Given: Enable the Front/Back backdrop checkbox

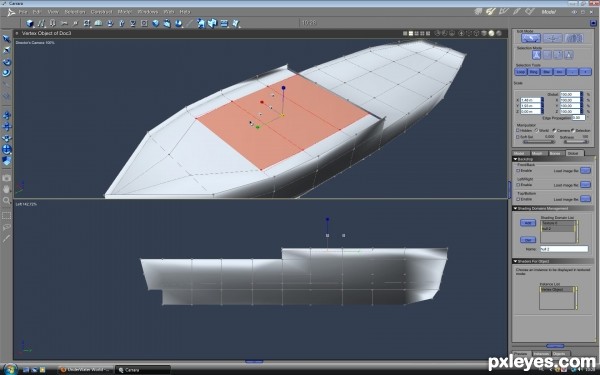Looking at the screenshot, I should [518, 171].
